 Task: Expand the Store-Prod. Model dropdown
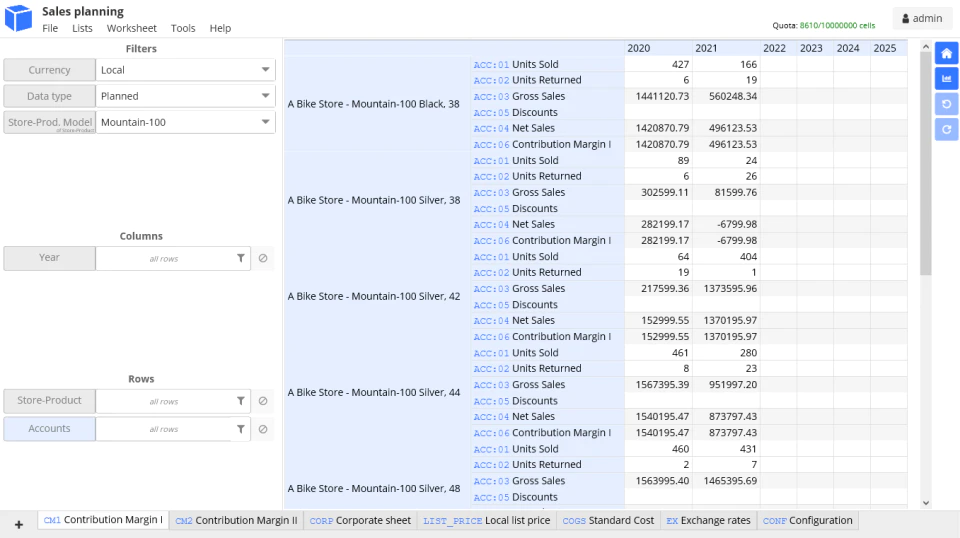265,122
